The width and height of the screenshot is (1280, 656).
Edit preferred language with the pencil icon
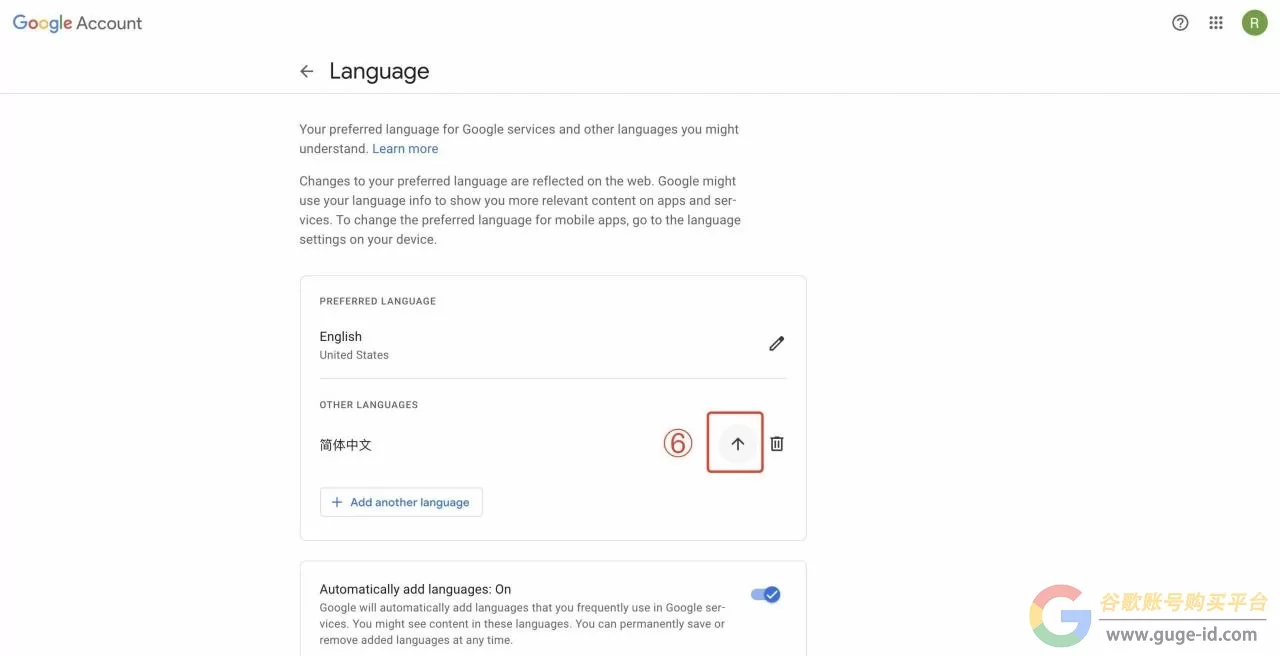776,344
